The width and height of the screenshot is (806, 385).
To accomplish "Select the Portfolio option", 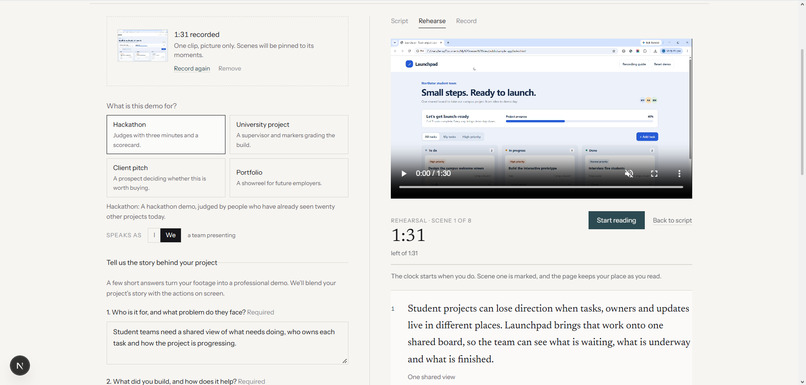I will pos(289,177).
